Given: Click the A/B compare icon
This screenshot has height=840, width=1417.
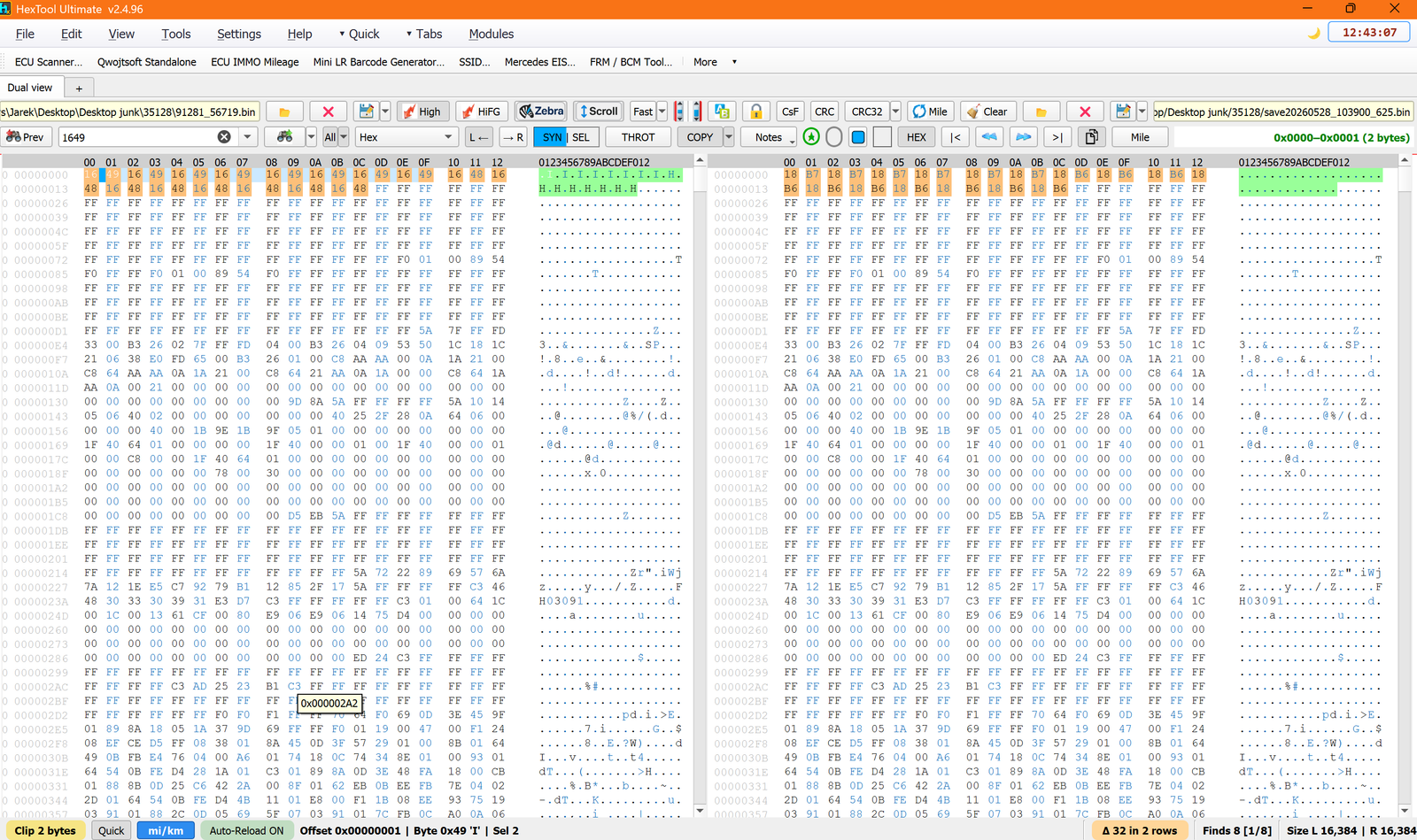Looking at the screenshot, I should click(x=722, y=112).
